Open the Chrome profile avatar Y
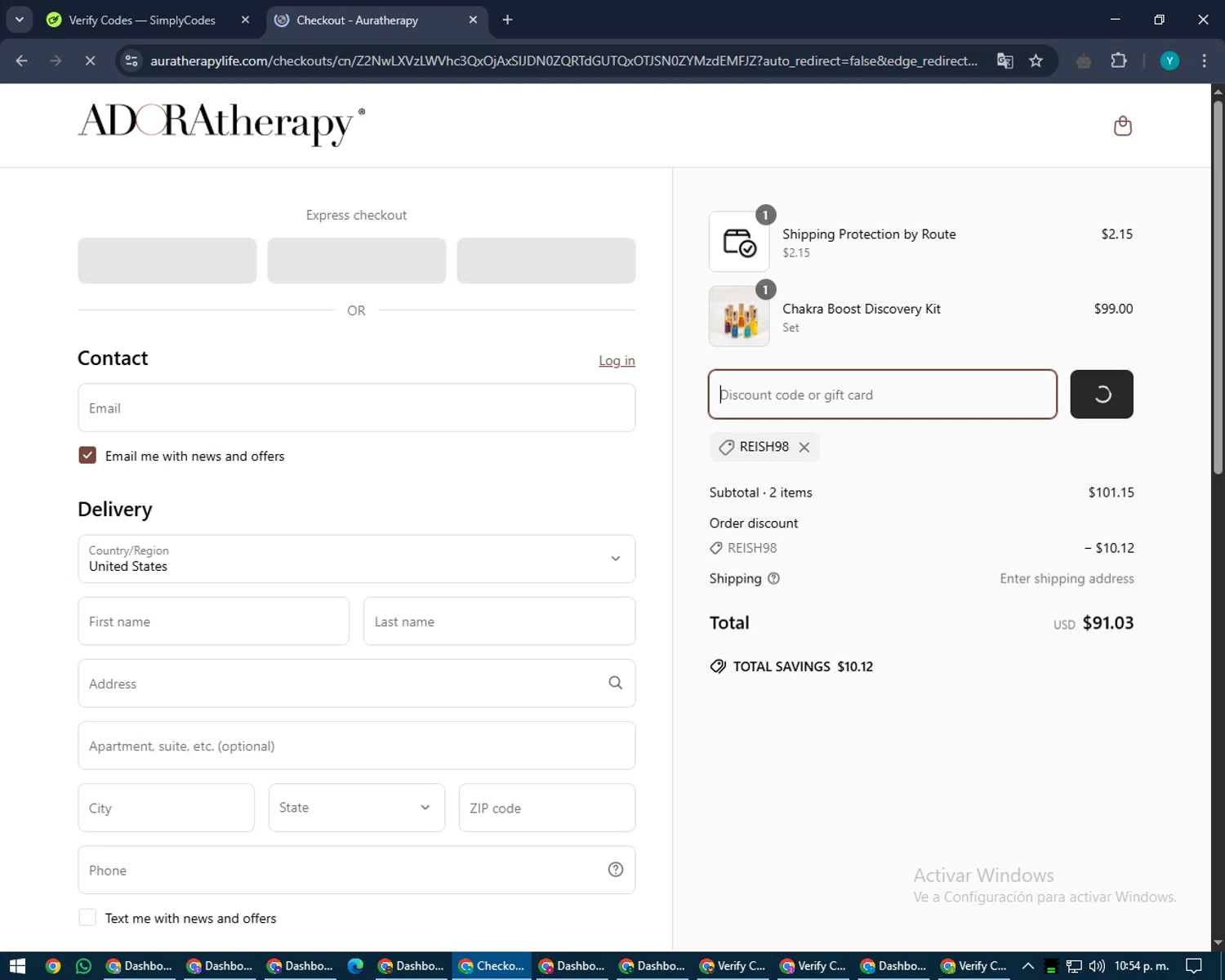 click(1169, 60)
